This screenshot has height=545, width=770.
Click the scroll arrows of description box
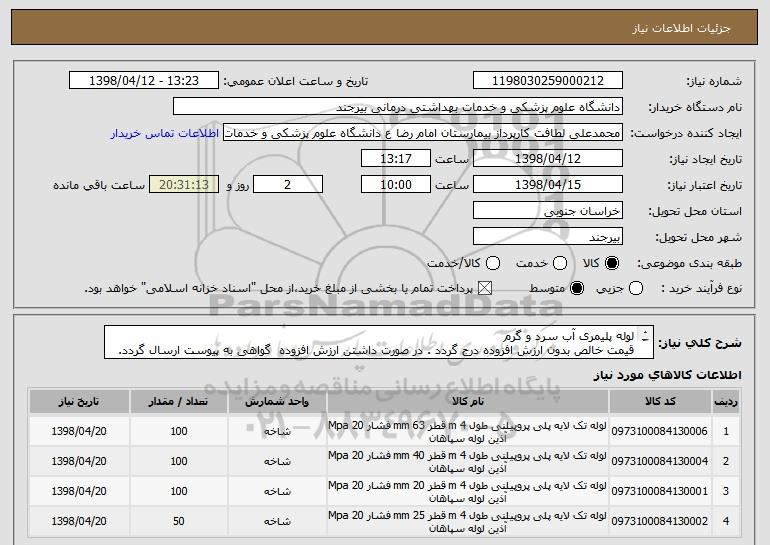[x=645, y=336]
